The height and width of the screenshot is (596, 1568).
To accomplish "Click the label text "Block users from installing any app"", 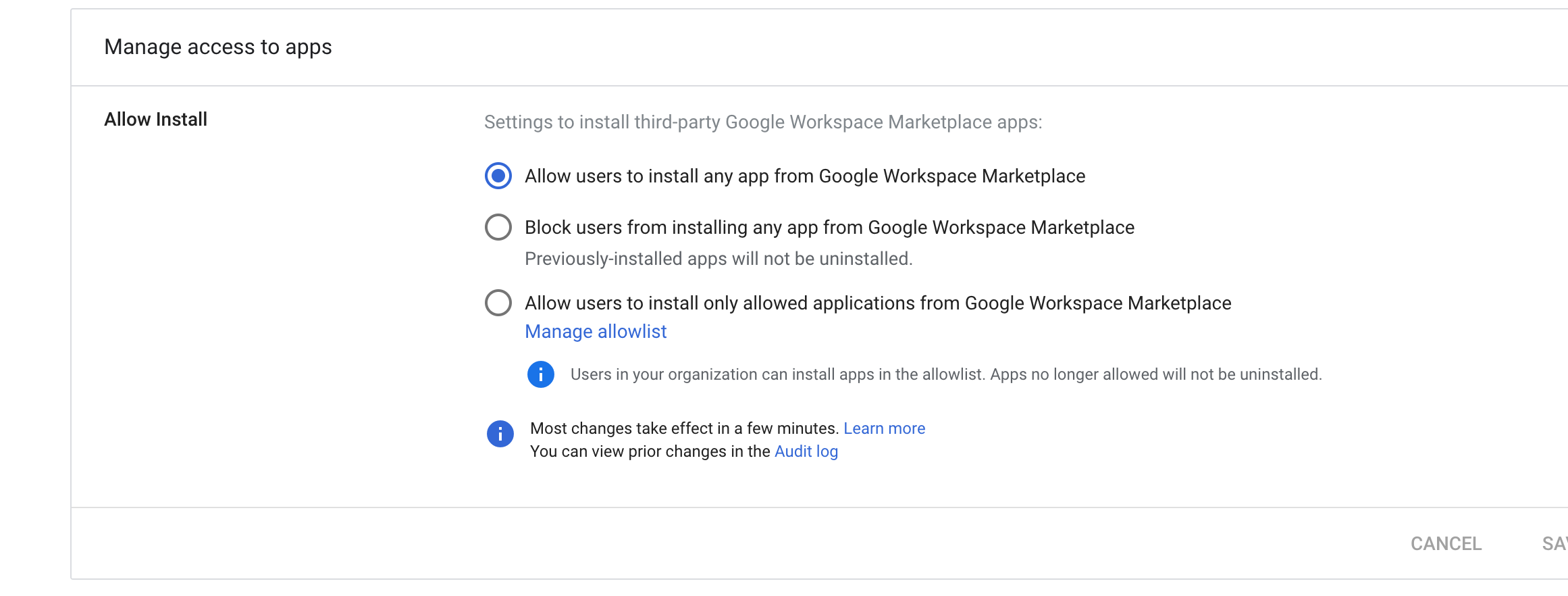I will tap(829, 228).
